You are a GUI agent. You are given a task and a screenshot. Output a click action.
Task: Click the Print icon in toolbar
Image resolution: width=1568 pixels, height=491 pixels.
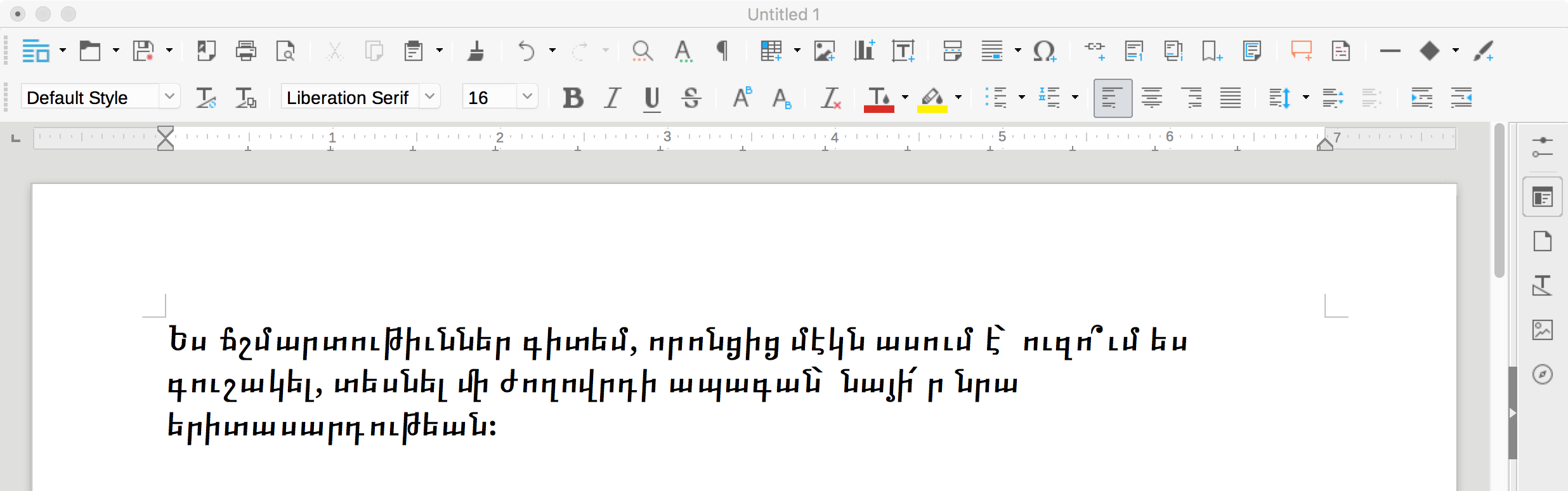245,51
